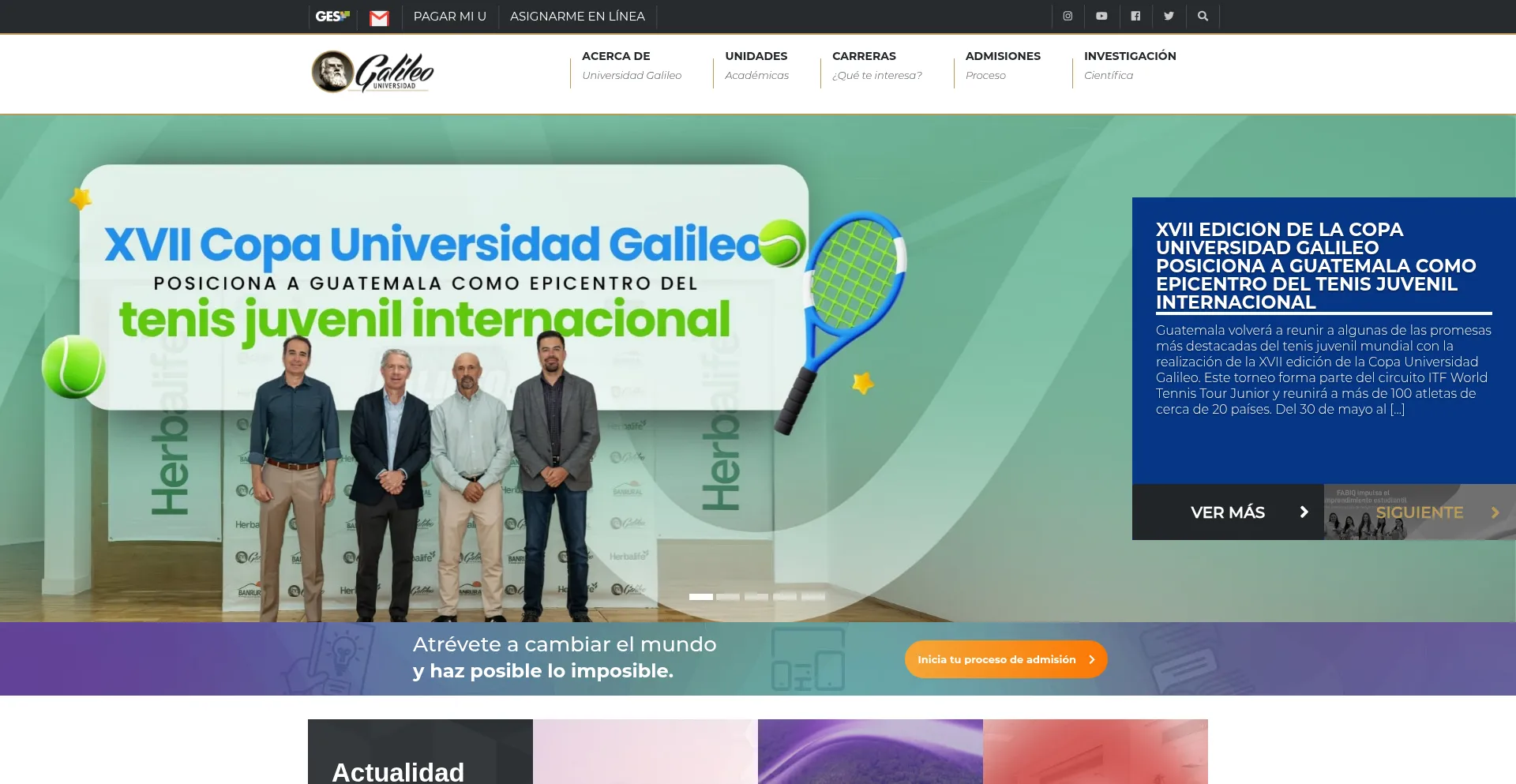Select the first carousel slide indicator
The height and width of the screenshot is (784, 1516).
click(701, 597)
